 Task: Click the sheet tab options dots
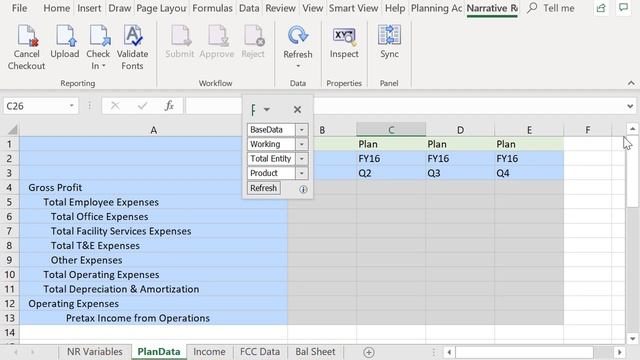coord(434,352)
